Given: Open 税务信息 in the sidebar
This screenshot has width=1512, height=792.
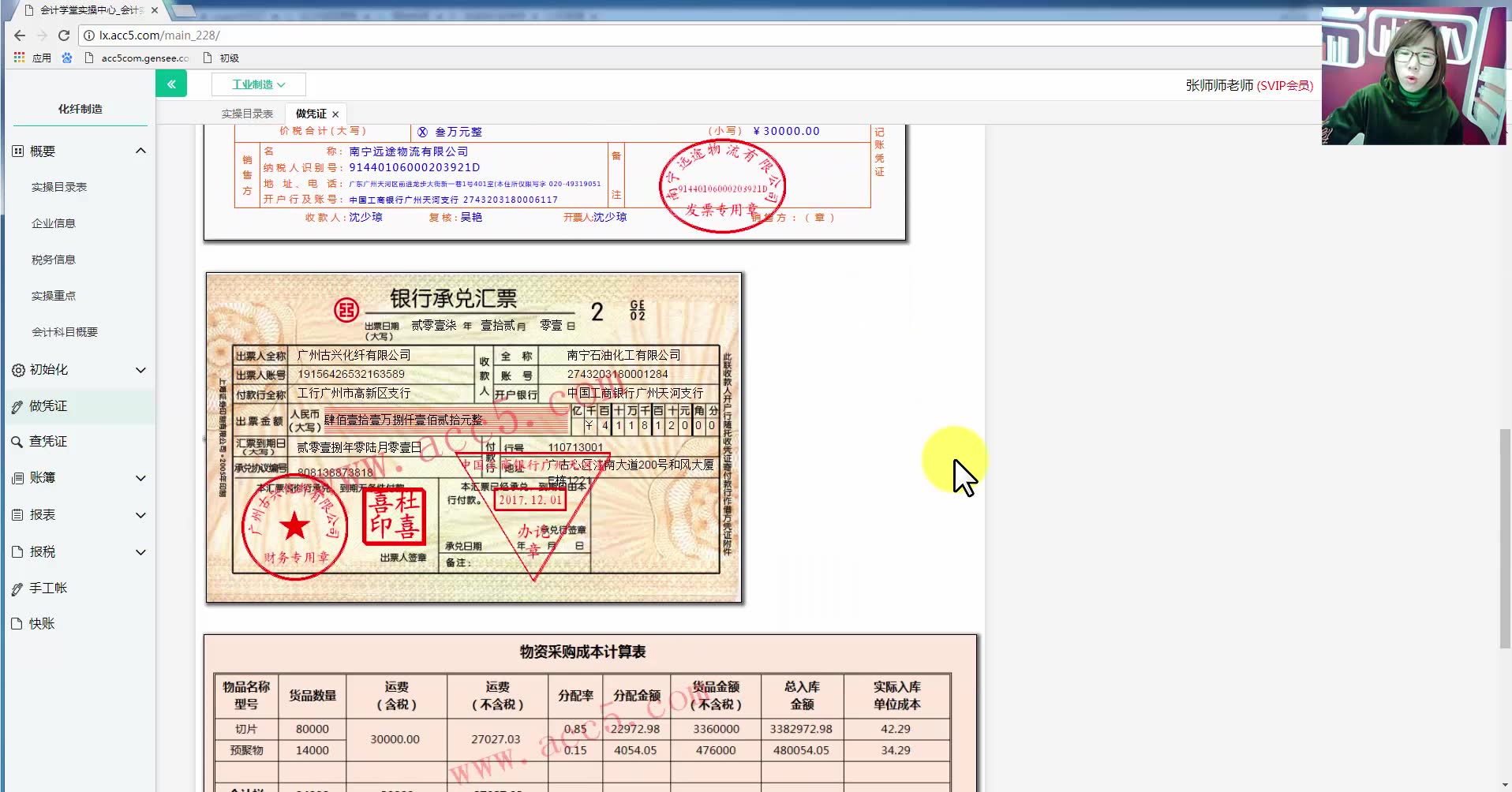Looking at the screenshot, I should 54,260.
